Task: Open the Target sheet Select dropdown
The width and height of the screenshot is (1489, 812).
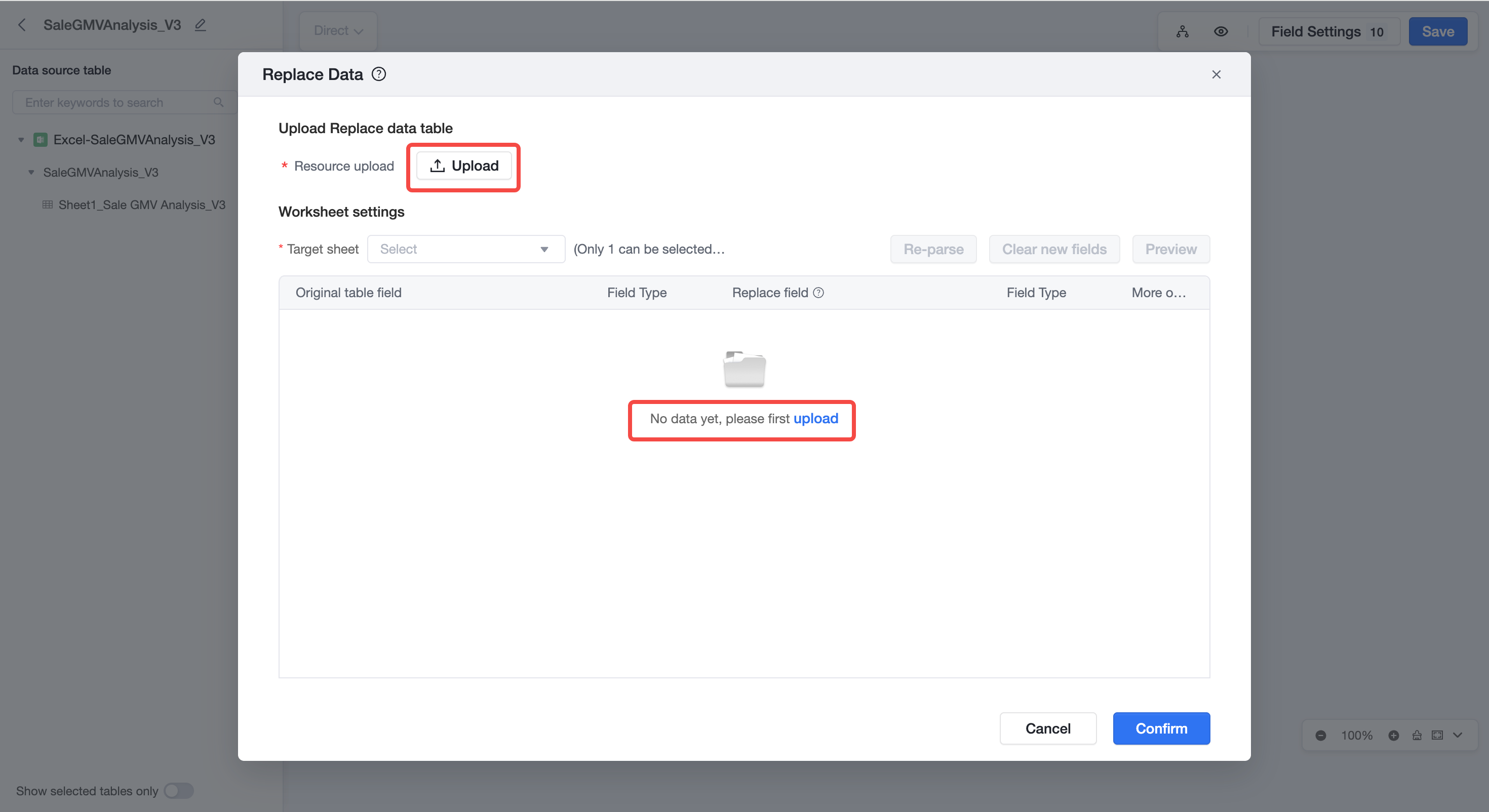Action: click(x=466, y=249)
